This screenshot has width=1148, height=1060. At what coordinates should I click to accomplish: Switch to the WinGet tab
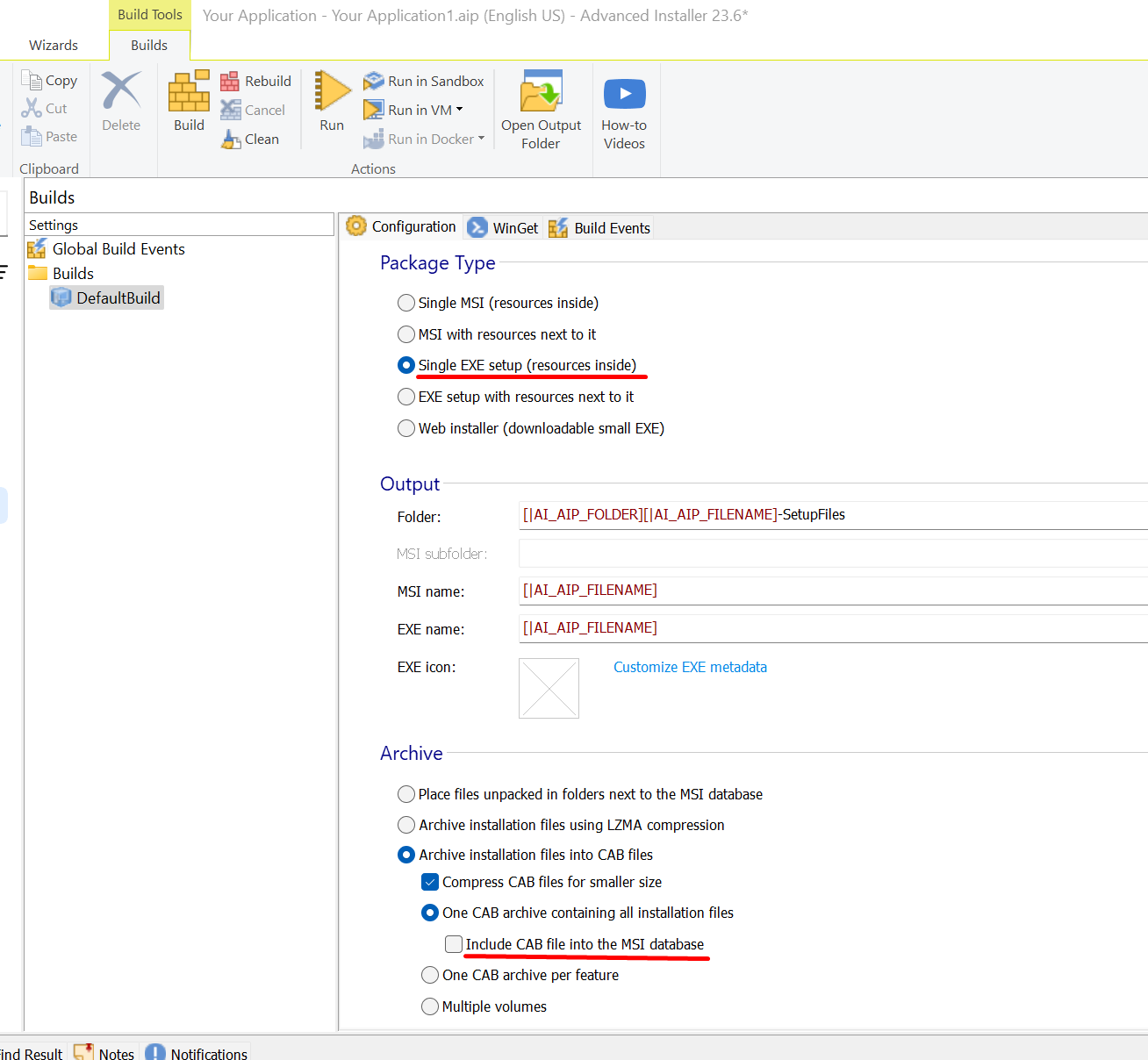click(504, 228)
